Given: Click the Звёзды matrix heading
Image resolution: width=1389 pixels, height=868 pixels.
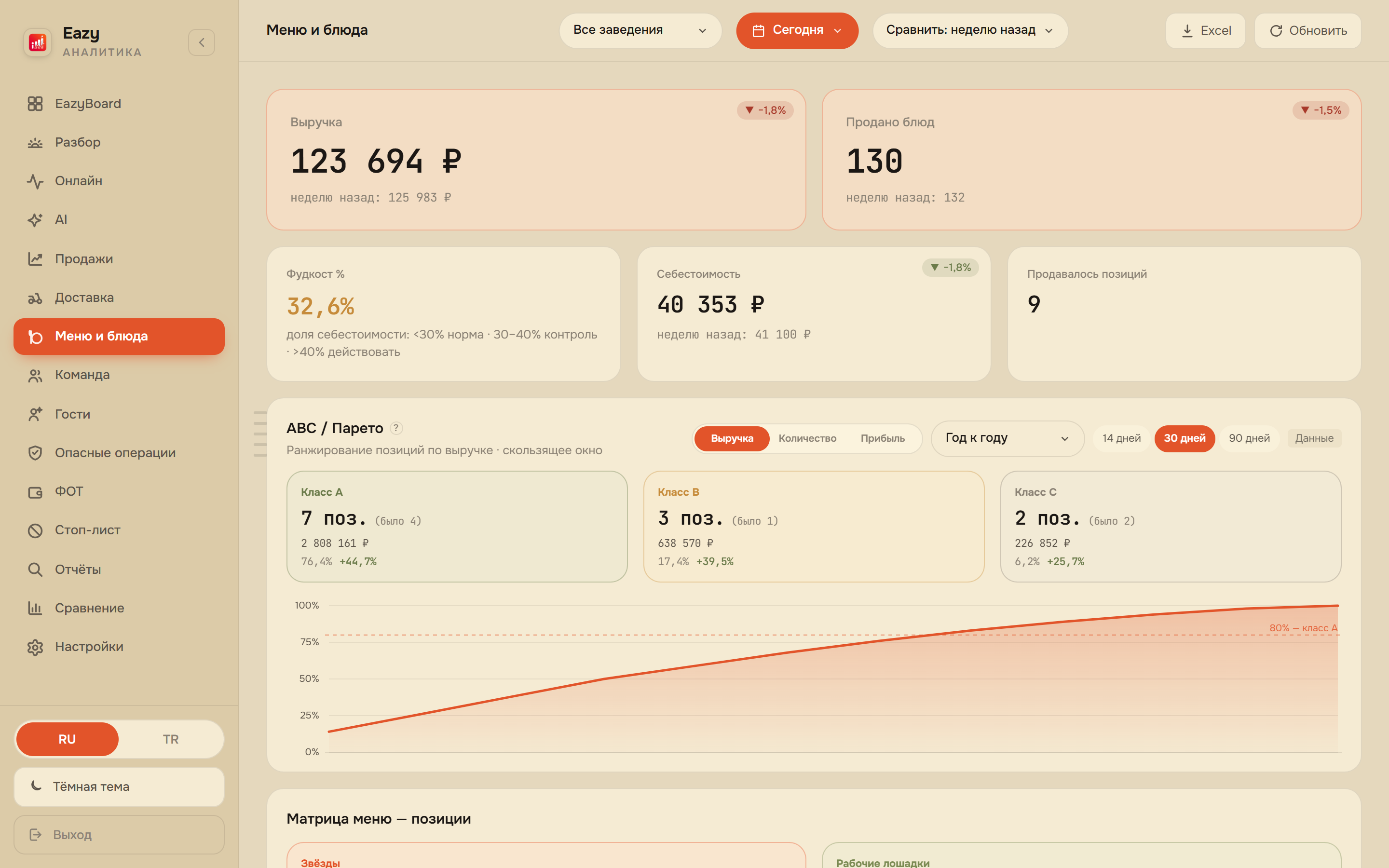Looking at the screenshot, I should [320, 862].
